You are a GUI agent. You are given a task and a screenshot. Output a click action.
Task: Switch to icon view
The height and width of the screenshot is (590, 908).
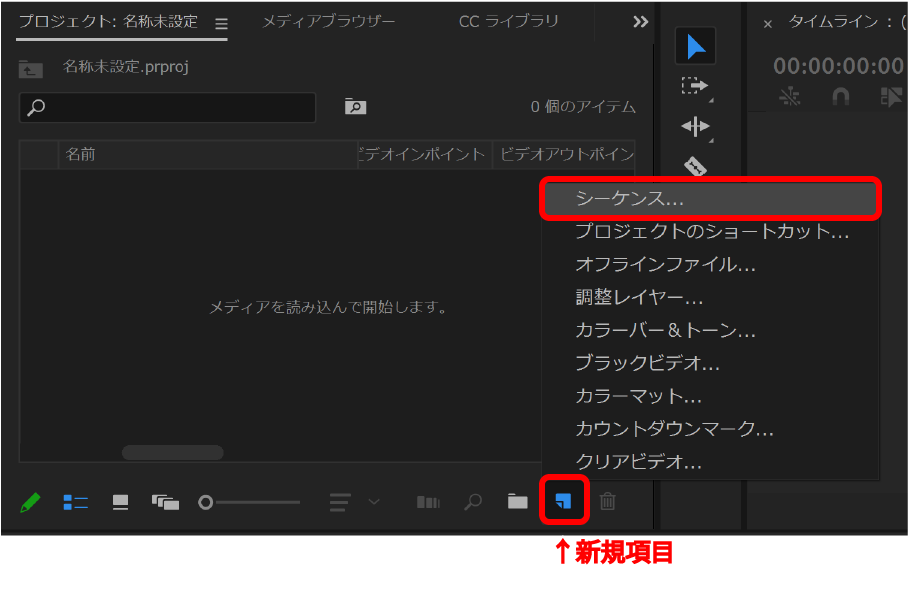click(x=120, y=502)
